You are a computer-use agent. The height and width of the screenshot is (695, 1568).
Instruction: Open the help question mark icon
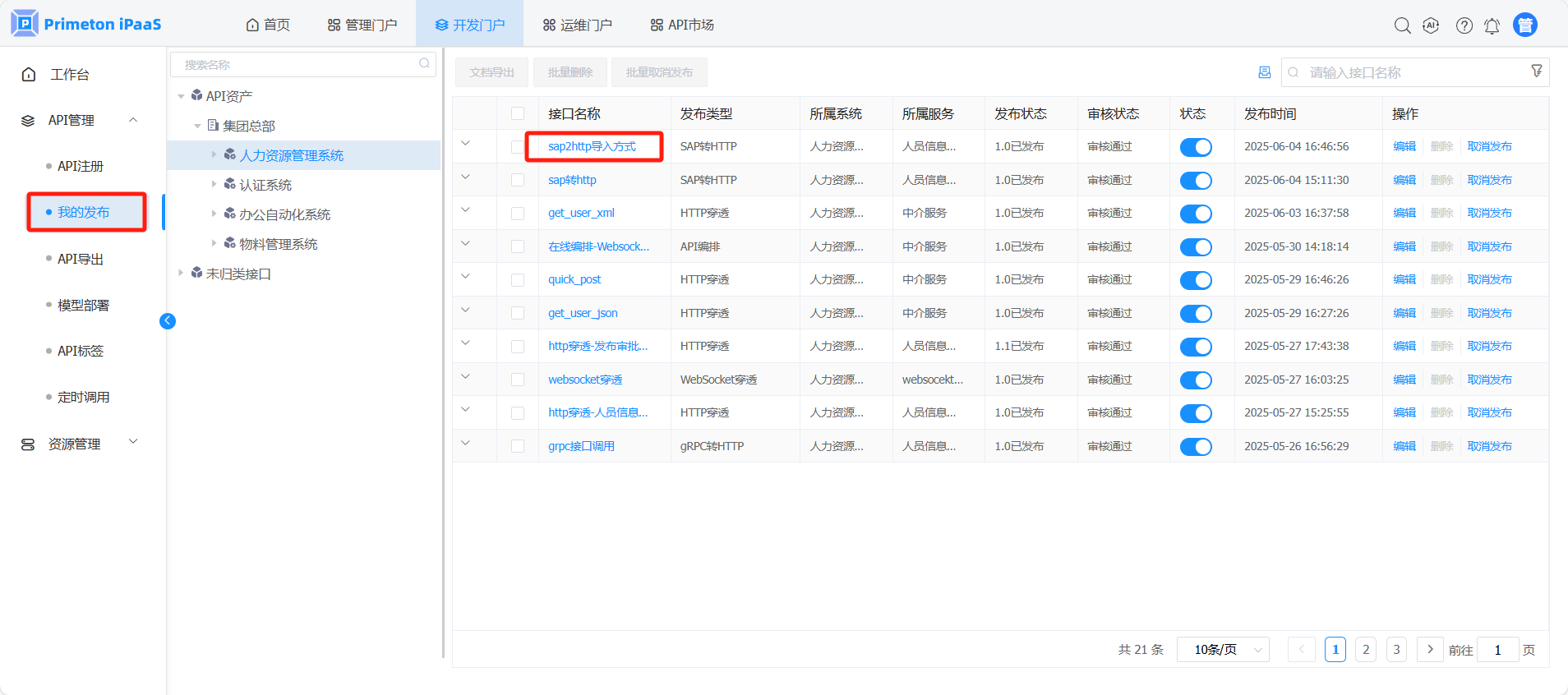click(1464, 25)
